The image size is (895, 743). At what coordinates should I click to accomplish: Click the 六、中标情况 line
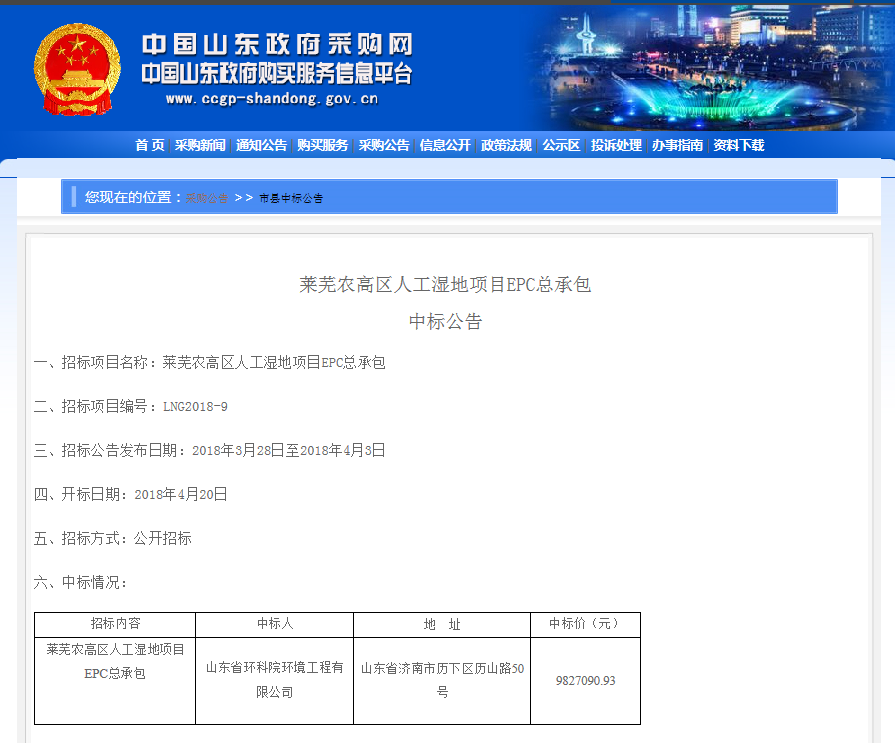pyautogui.click(x=80, y=582)
